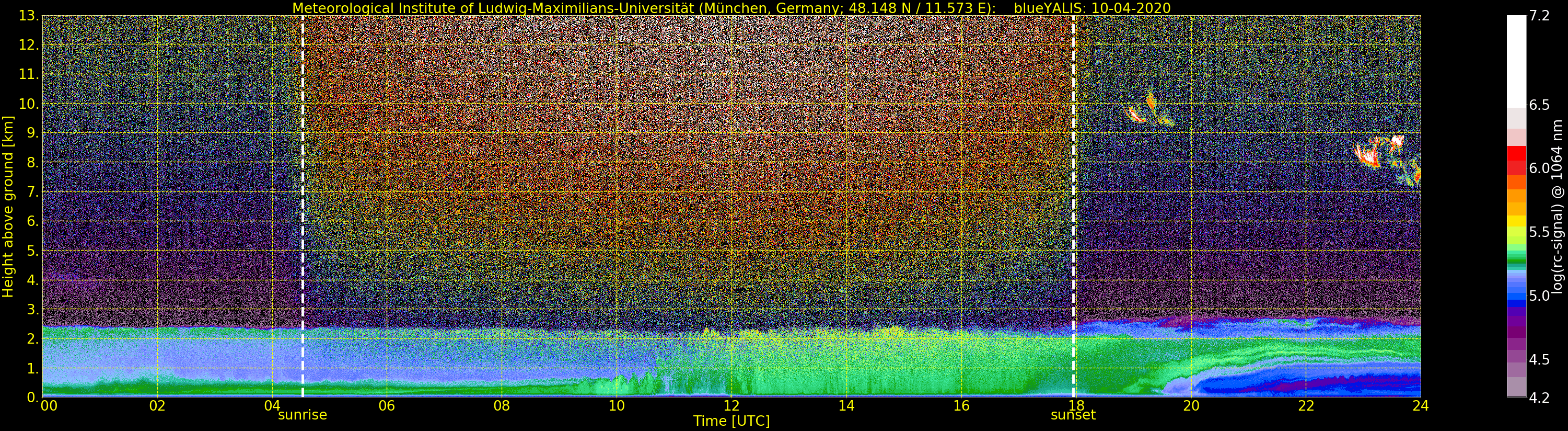Viewport: 1568px width, 431px height.
Task: Click the colorbar value 5.0
Action: [1539, 296]
